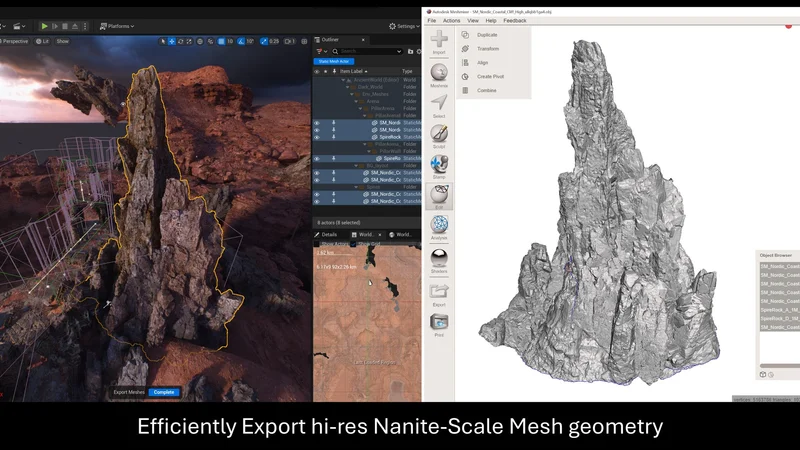Toggle the eye icon on the SpireRock row under the SM_Nordi rows
This screenshot has height=450, width=800.
pyautogui.click(x=317, y=137)
